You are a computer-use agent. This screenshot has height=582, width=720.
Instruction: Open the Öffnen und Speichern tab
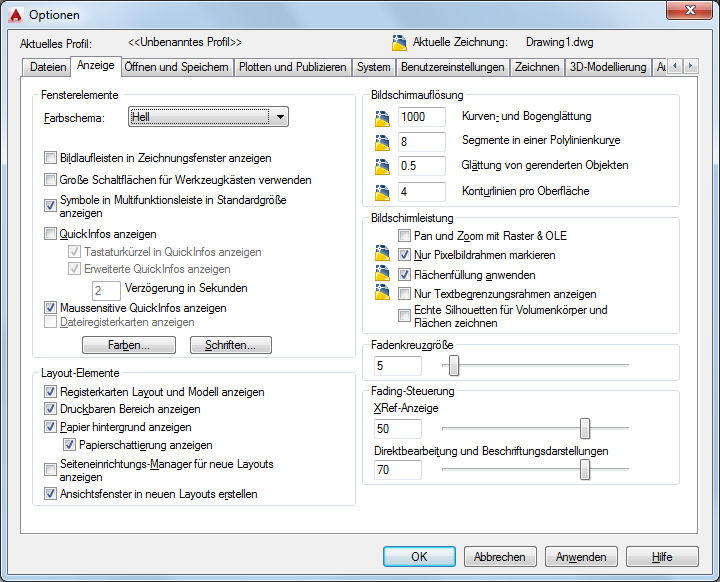(x=176, y=67)
